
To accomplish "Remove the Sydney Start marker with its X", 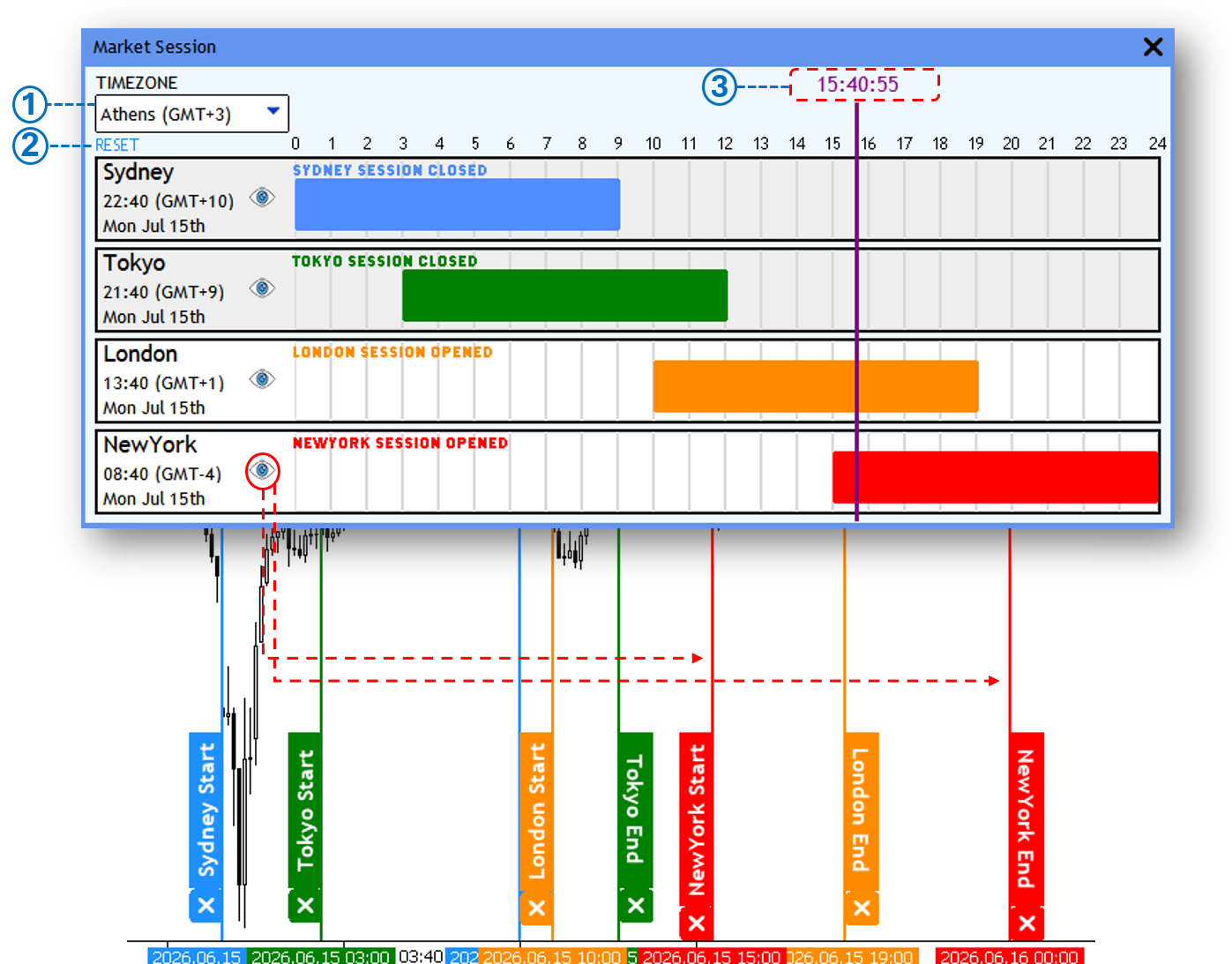I will [x=205, y=906].
